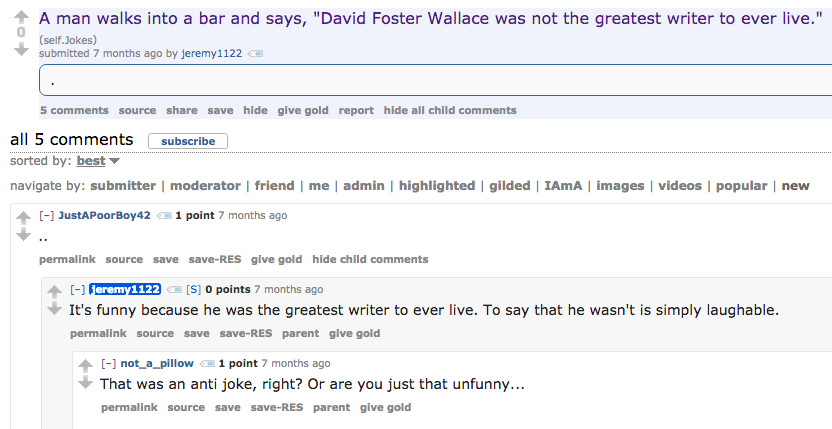Screen dimensions: 832x429
Task: Downvote the David Foster Wallace post
Action: [x=22, y=48]
